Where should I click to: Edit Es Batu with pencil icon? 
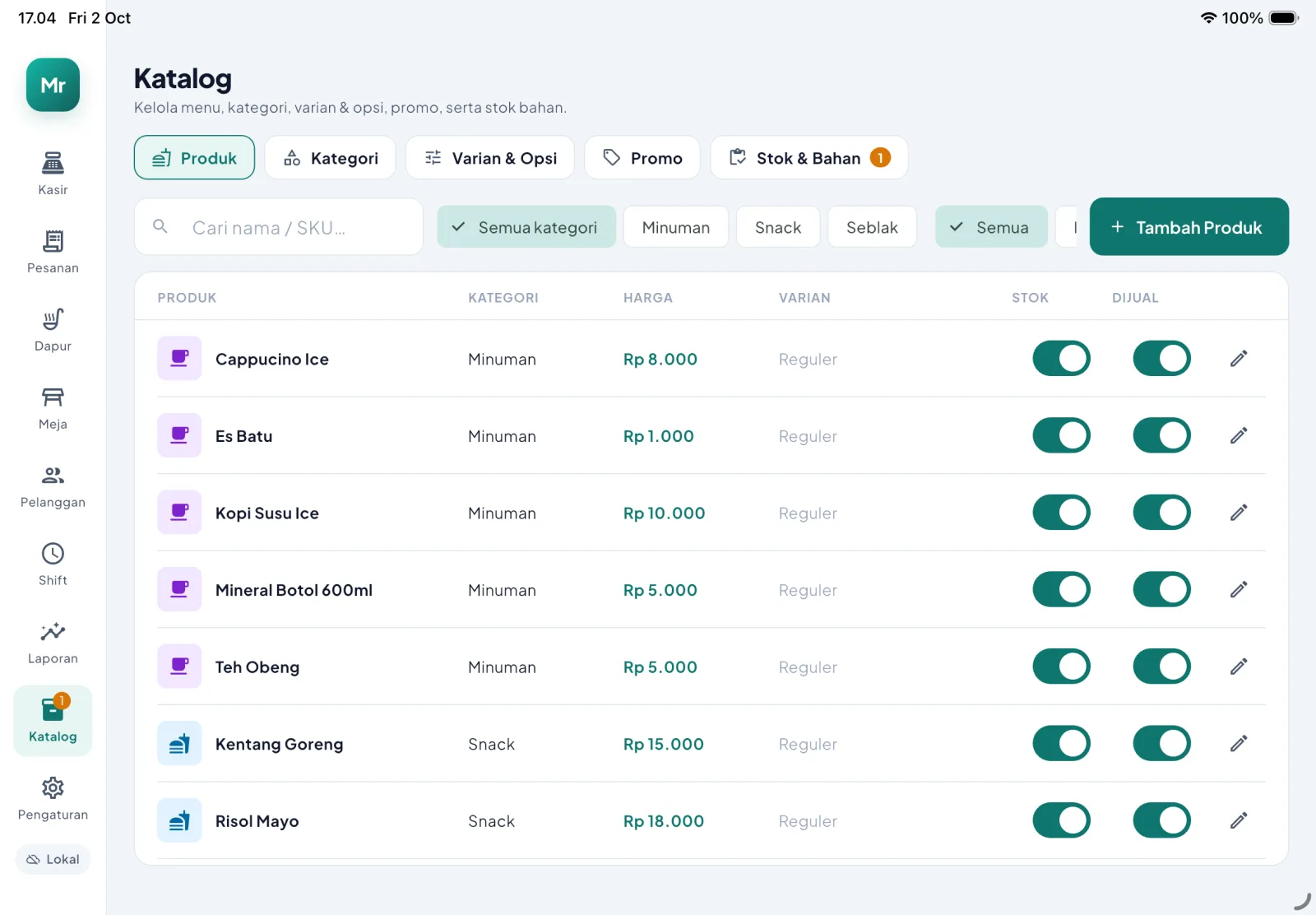[x=1239, y=435]
